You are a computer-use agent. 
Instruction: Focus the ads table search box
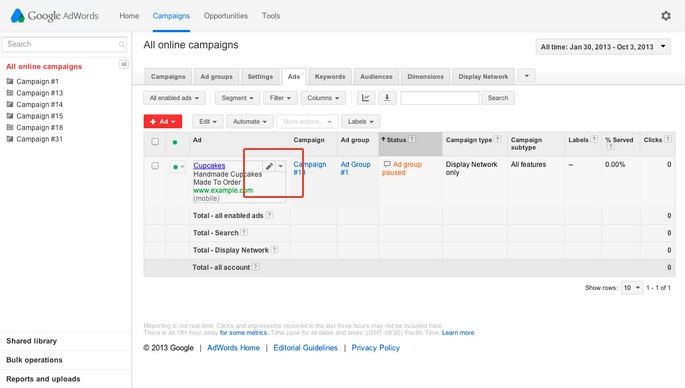[x=439, y=98]
